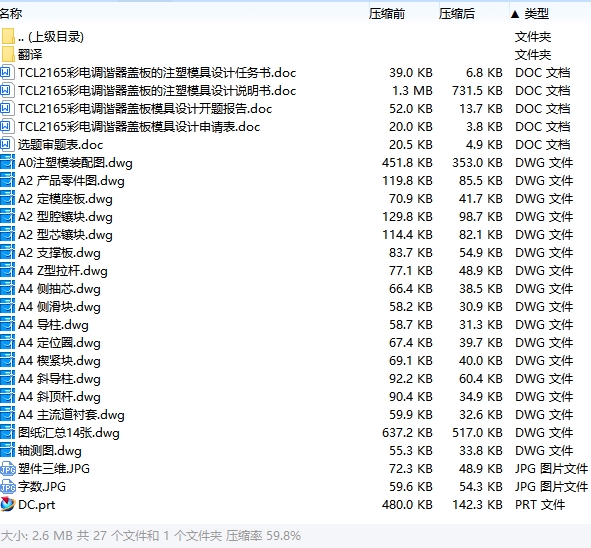The width and height of the screenshot is (591, 548).
Task: Click the DWG icon for A4 主流道衬套
Action: [7, 415]
